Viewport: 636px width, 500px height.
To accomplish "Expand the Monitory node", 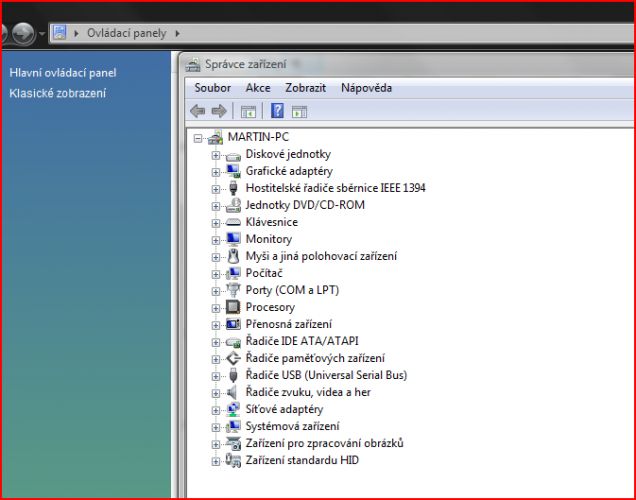I will coord(216,240).
